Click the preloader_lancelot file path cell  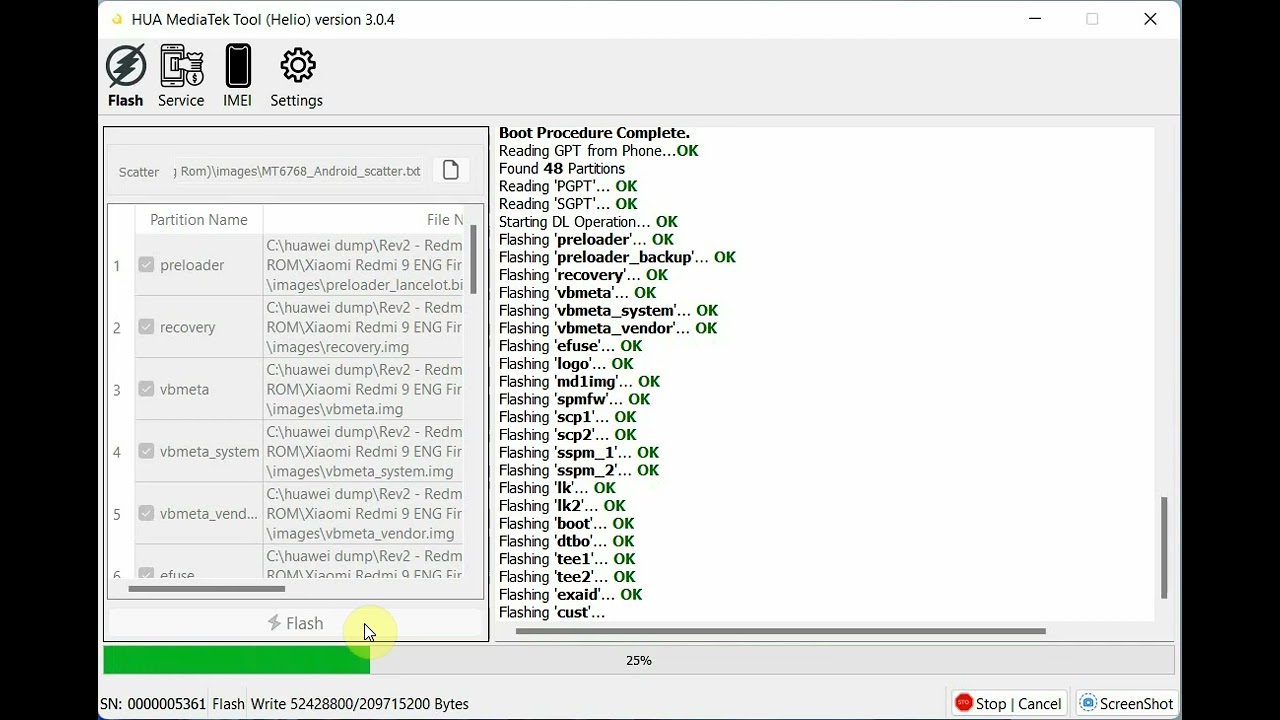pos(364,265)
